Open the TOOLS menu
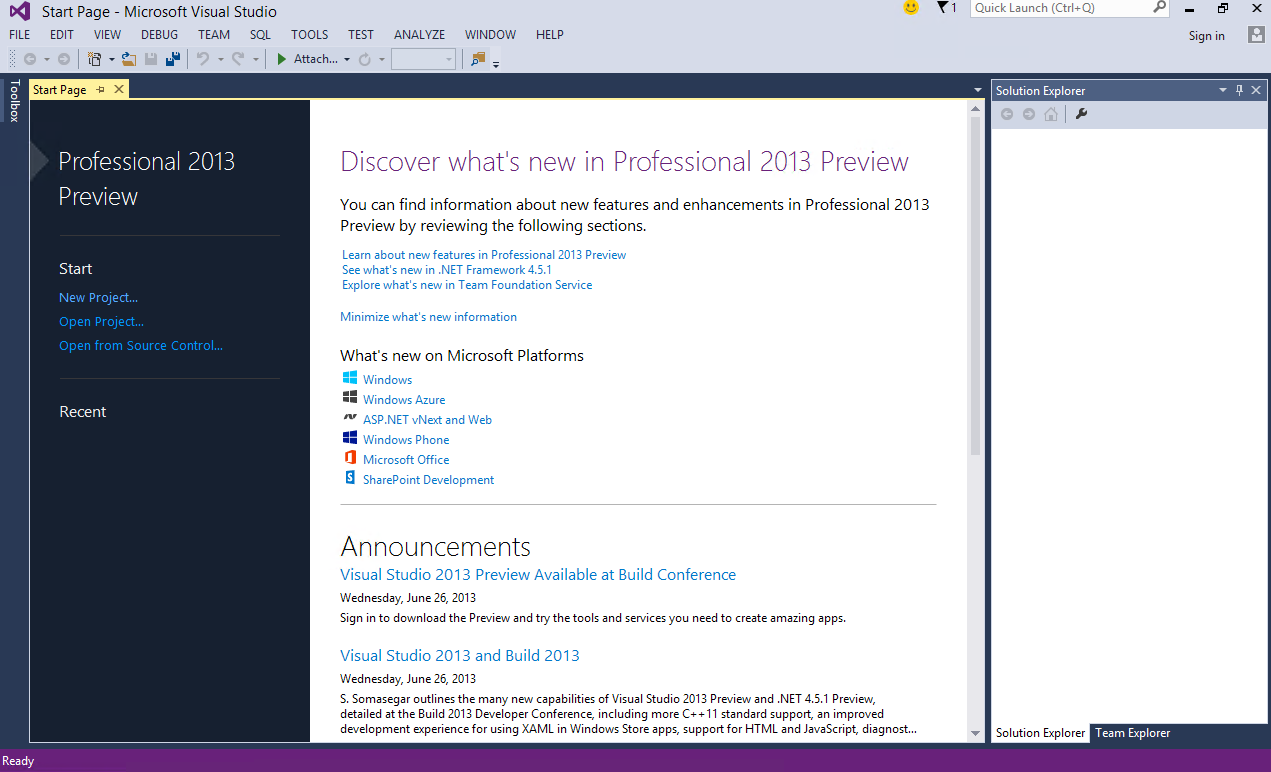 click(310, 34)
